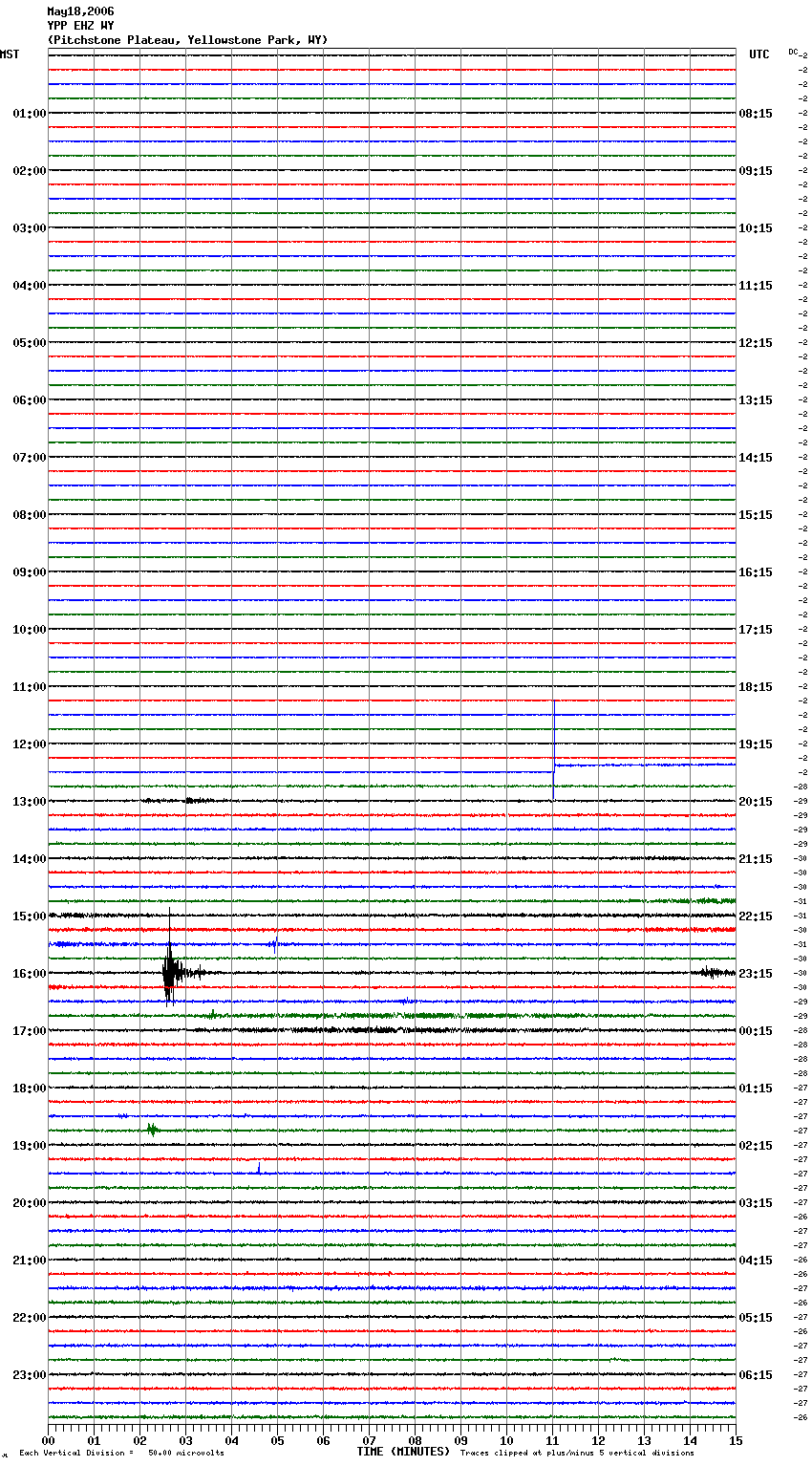Viewport: 812px width, 1466px height.
Task: Click the TIME (MINUTES) axis title
Action: tap(403, 1452)
